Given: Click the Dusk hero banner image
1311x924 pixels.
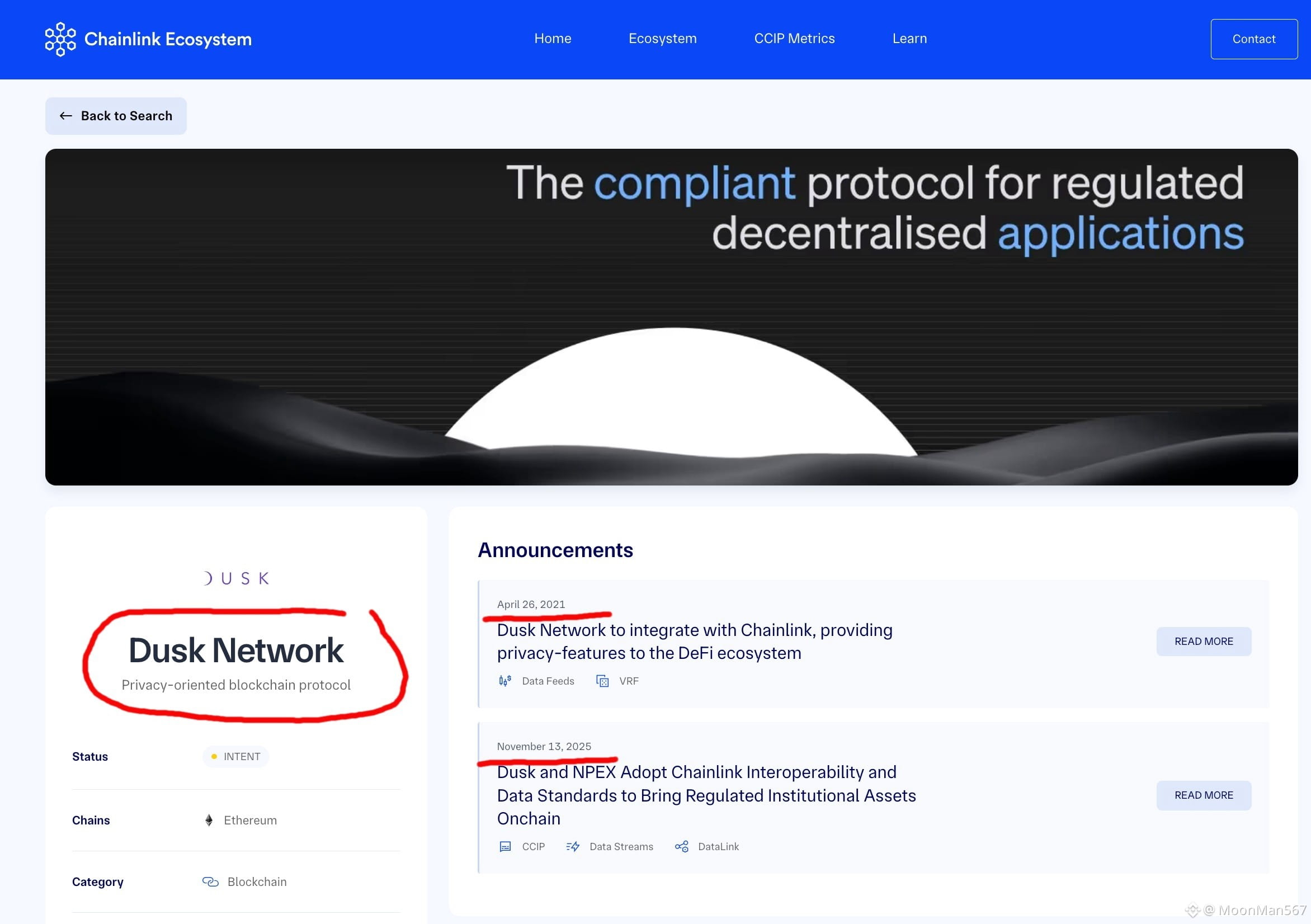Looking at the screenshot, I should (x=672, y=317).
